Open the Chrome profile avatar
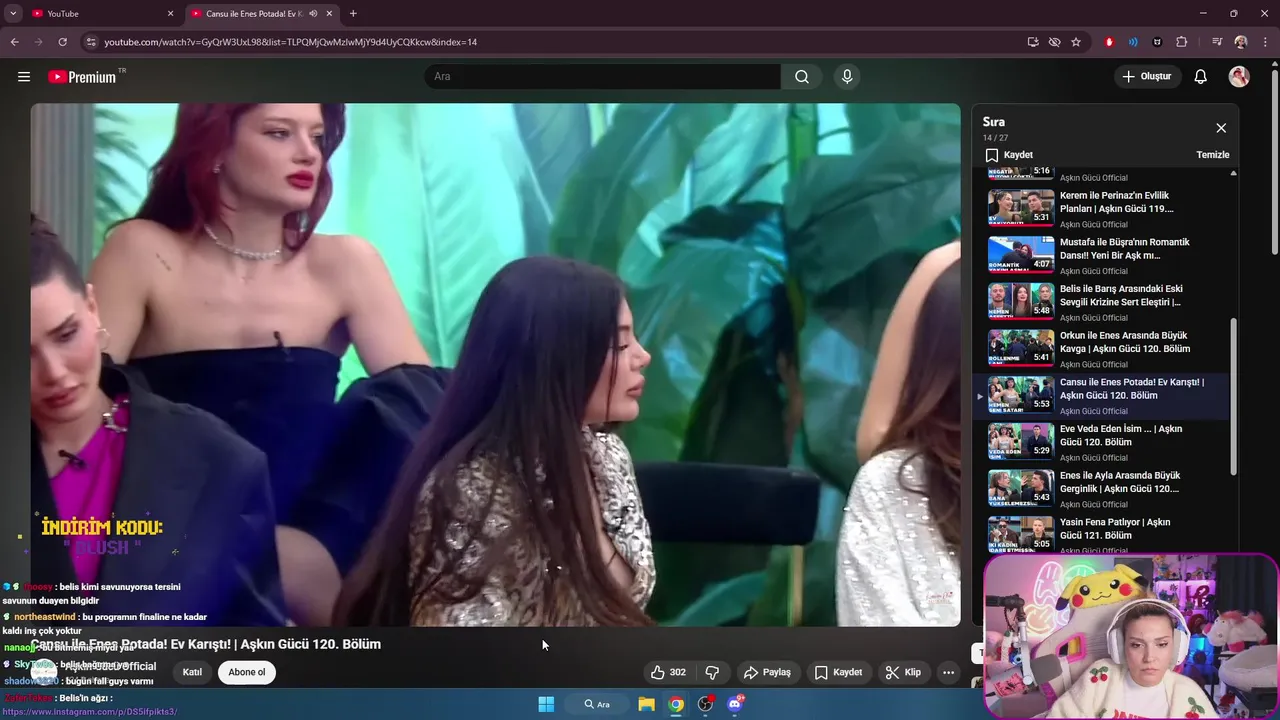The width and height of the screenshot is (1280, 720). tap(1241, 42)
